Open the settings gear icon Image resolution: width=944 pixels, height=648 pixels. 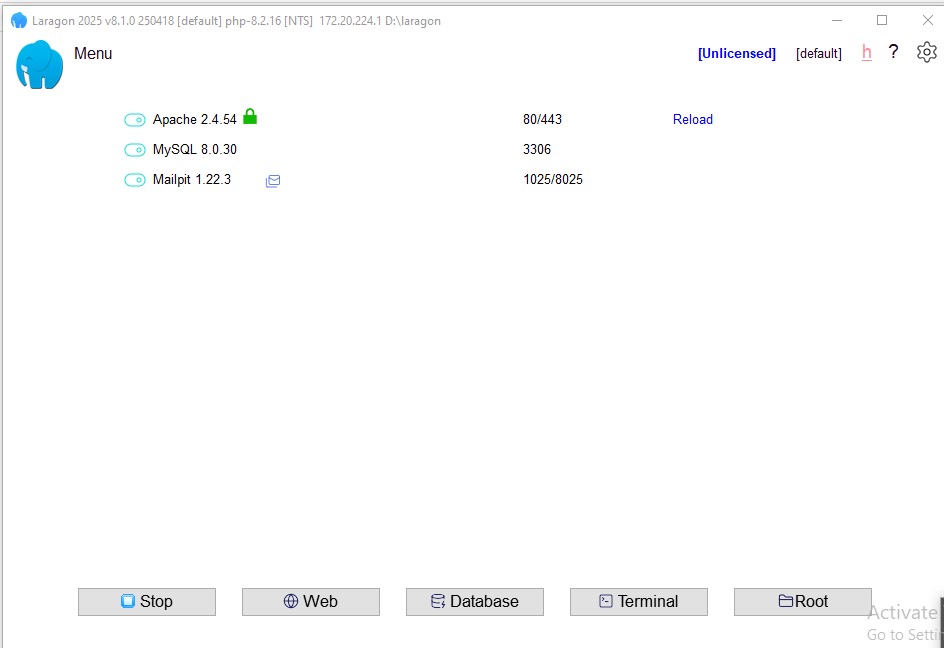tap(927, 52)
